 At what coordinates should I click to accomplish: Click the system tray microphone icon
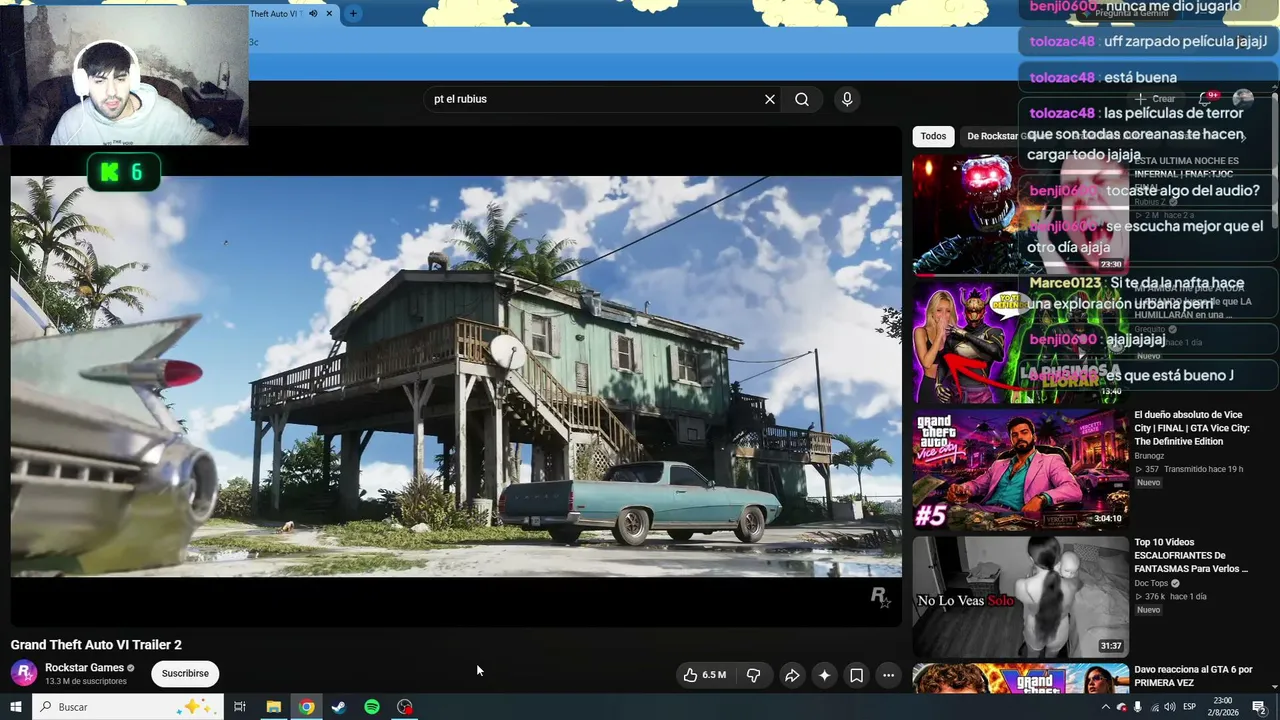pyautogui.click(x=1138, y=707)
